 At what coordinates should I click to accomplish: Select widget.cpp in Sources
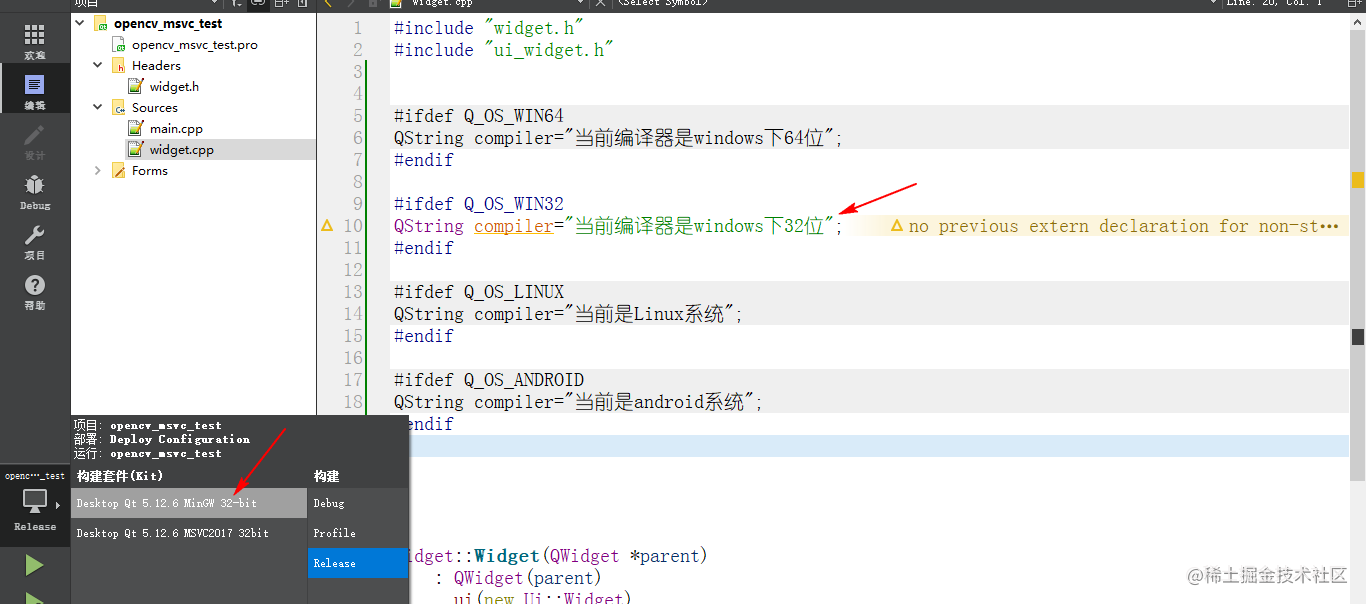coord(181,150)
